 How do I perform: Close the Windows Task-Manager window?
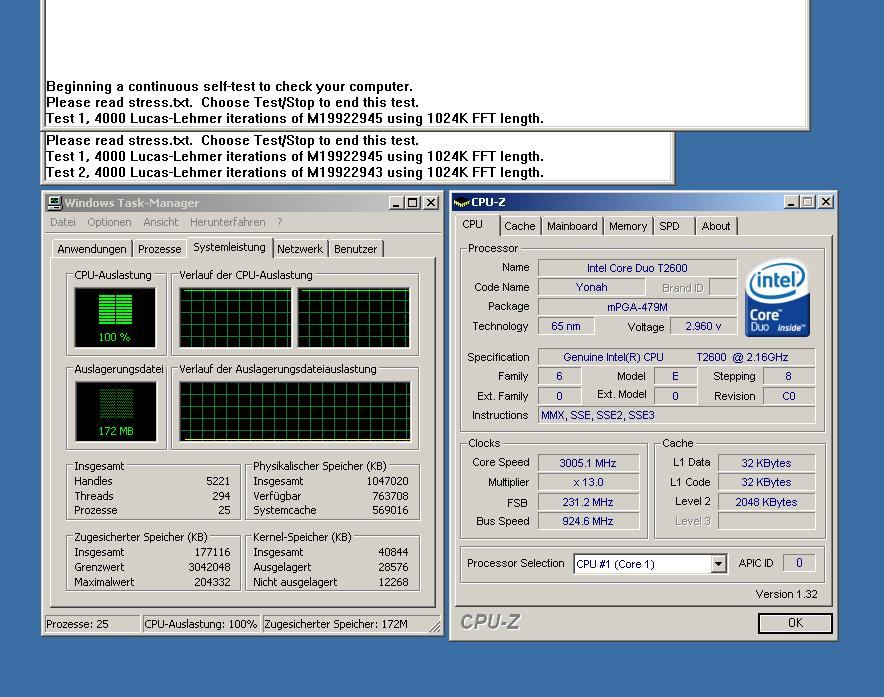(431, 203)
